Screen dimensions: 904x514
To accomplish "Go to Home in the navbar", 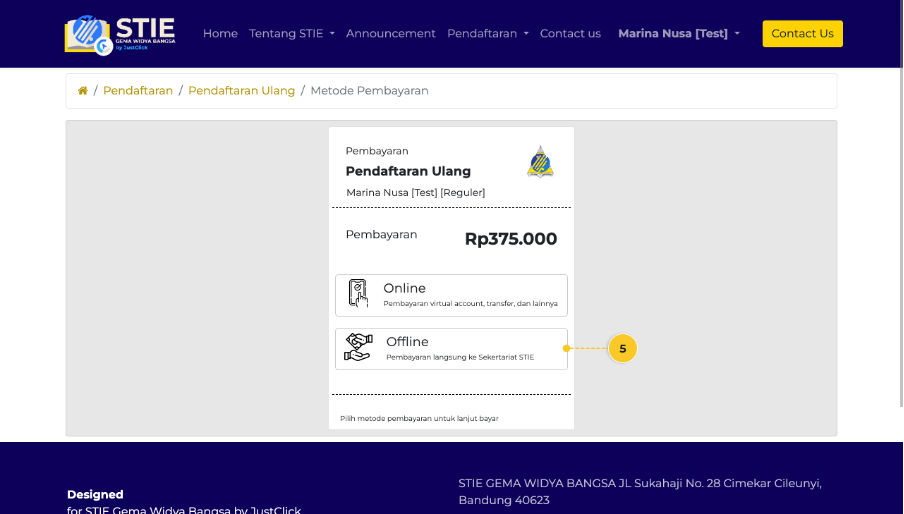I will click(220, 34).
